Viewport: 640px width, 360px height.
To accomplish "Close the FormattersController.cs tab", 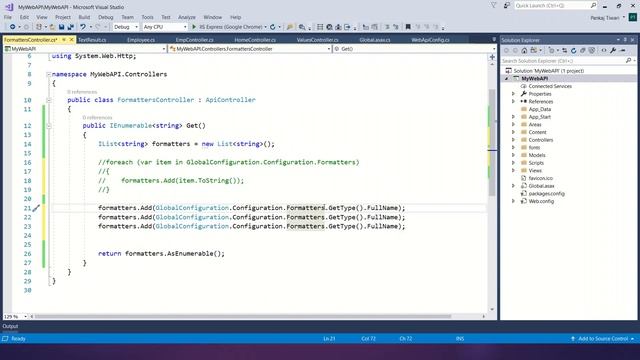I will pyautogui.click(x=71, y=40).
